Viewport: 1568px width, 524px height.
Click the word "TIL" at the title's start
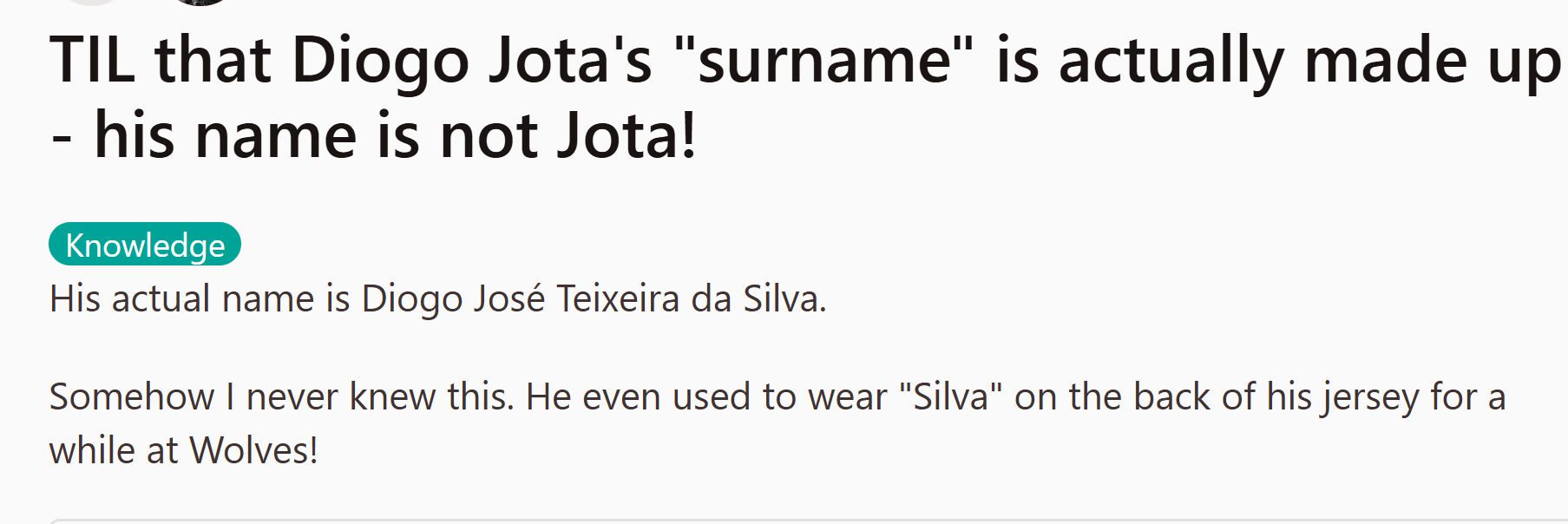tap(93, 61)
